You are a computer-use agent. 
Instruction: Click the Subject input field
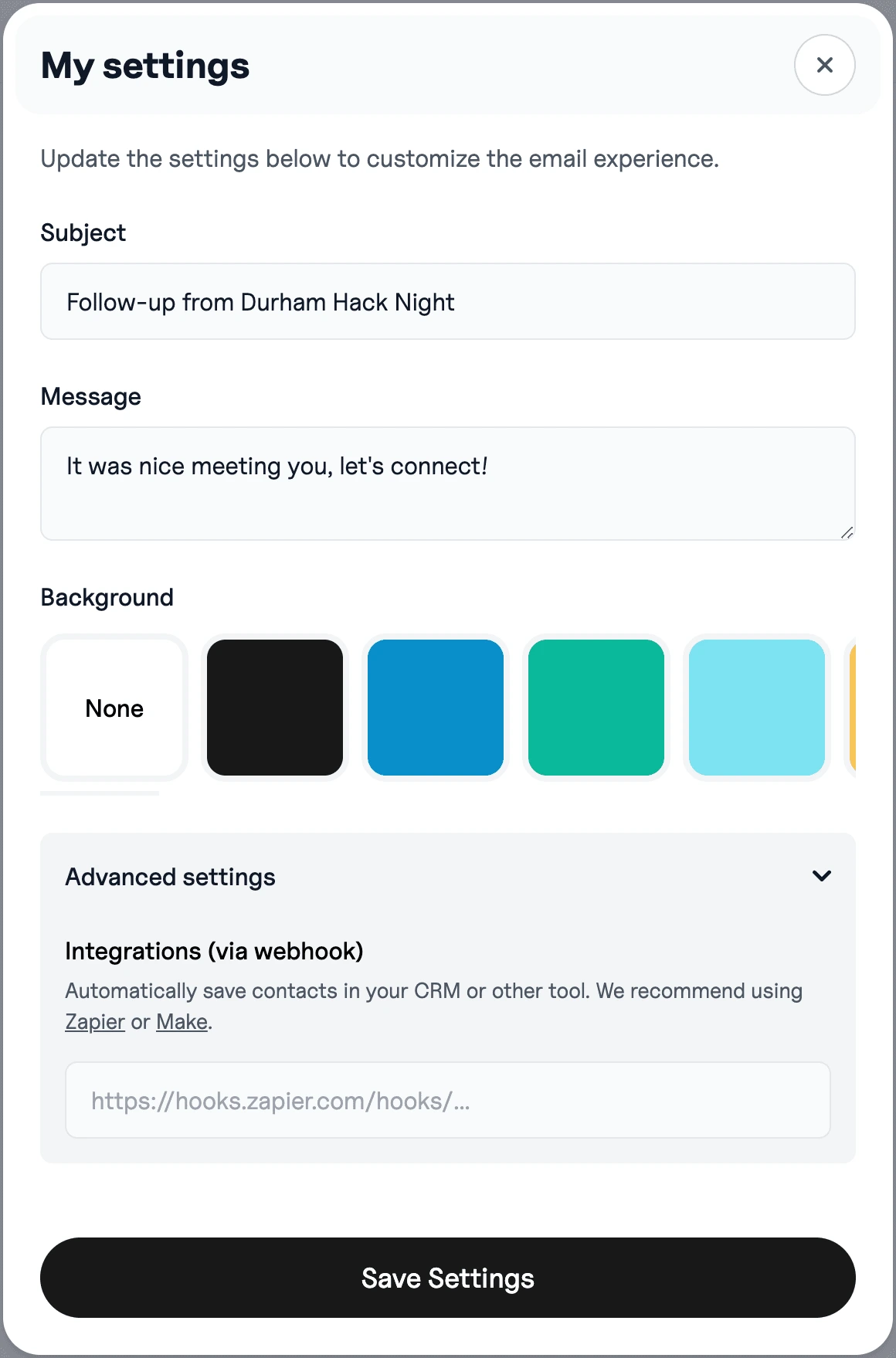pyautogui.click(x=448, y=301)
